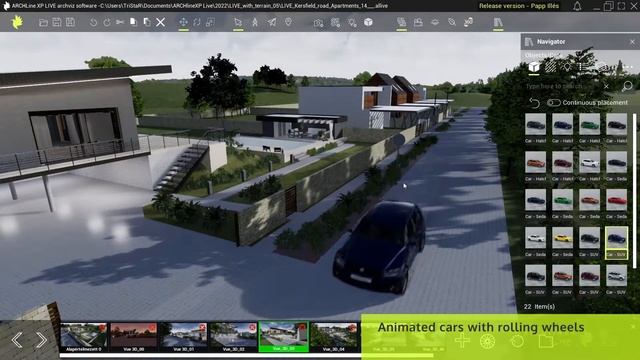This screenshot has width=640, height=360.
Task: Click the light bulb settings icon
Action: [352, 22]
